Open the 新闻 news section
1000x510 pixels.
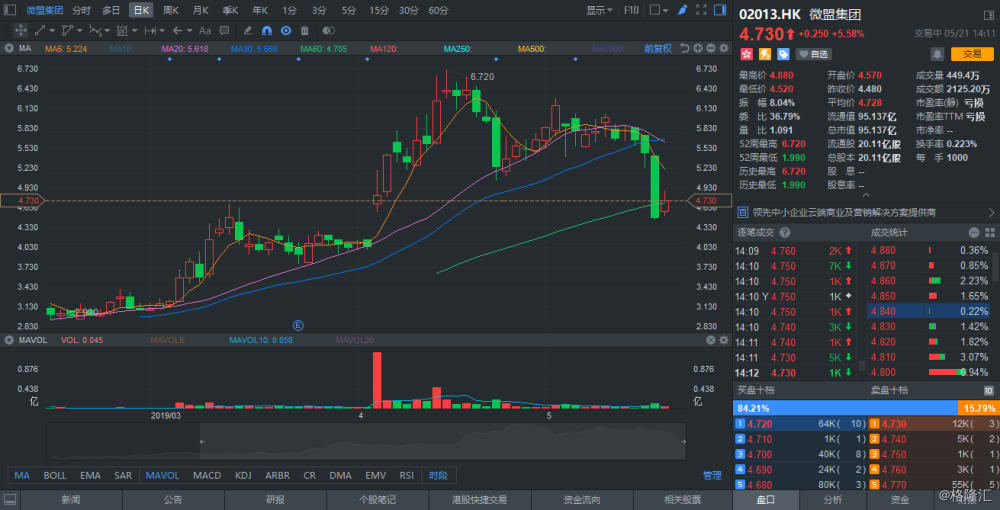click(71, 499)
